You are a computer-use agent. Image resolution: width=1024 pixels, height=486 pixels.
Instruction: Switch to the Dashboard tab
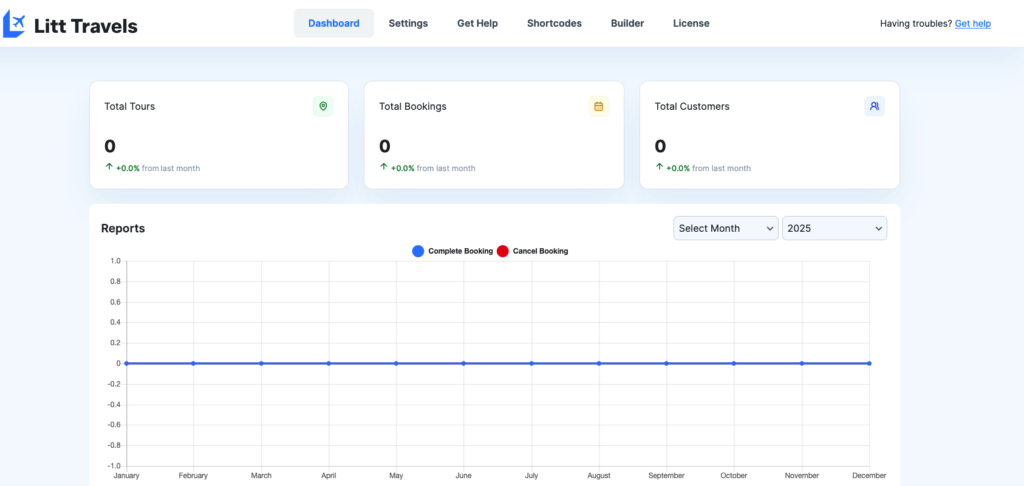click(333, 23)
